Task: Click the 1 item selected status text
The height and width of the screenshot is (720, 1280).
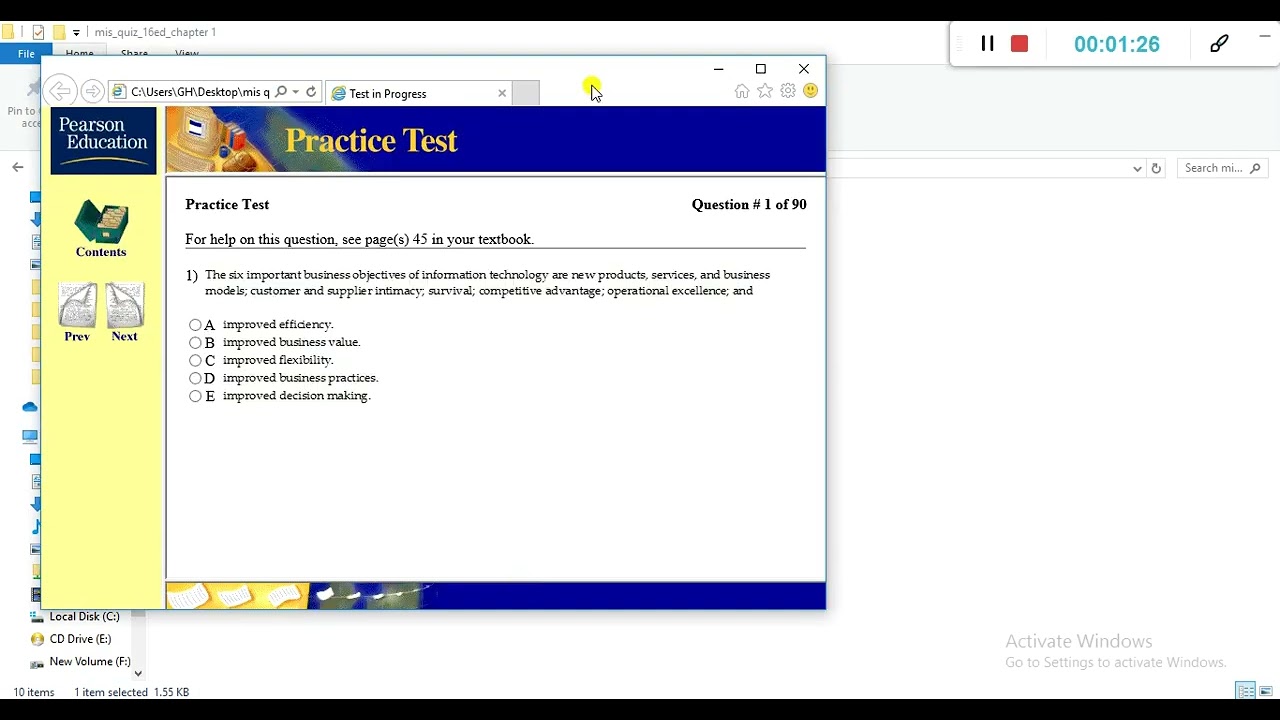Action: pyautogui.click(x=111, y=692)
